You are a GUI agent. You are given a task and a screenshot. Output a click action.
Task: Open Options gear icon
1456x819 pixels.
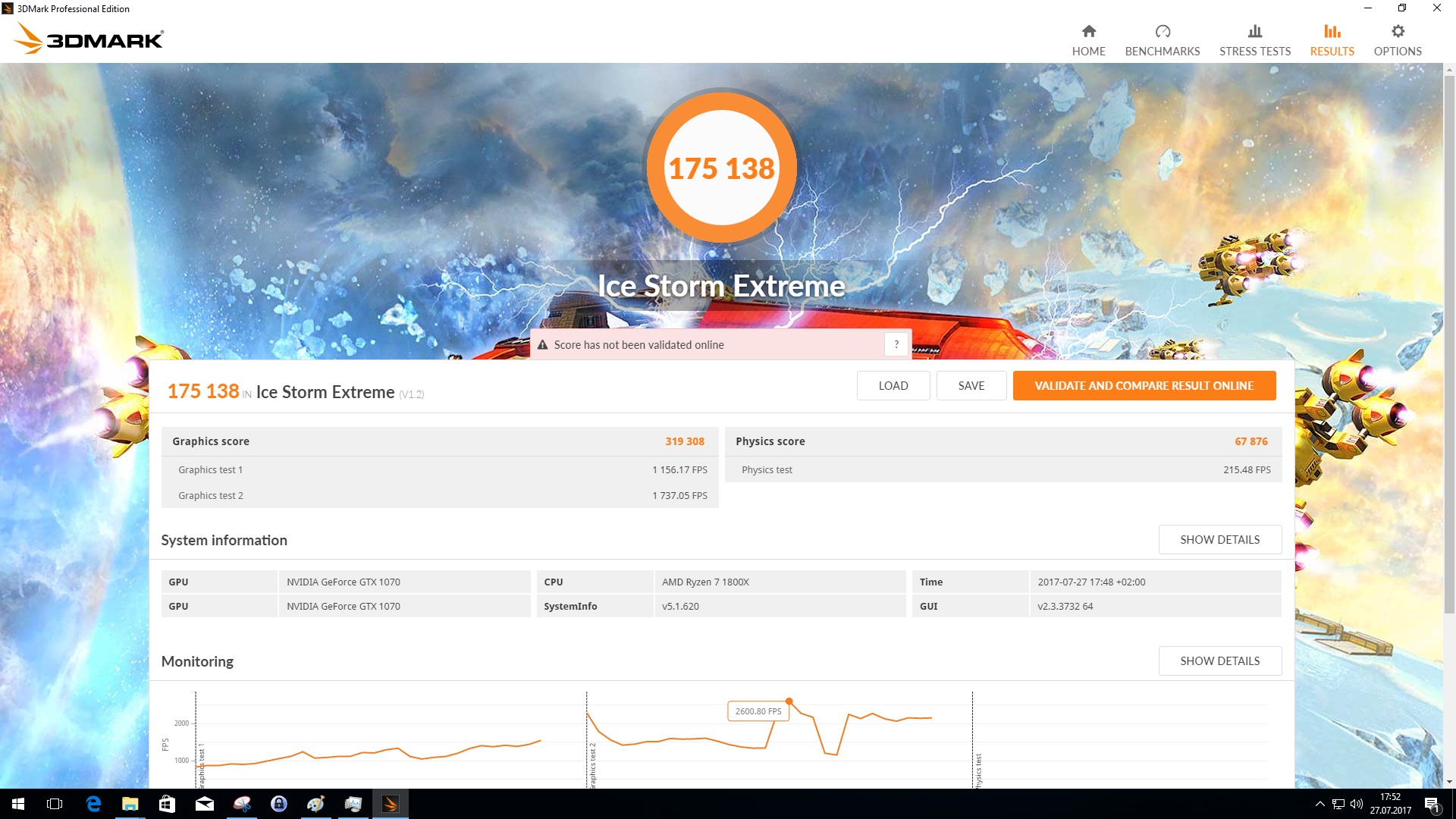(1397, 31)
